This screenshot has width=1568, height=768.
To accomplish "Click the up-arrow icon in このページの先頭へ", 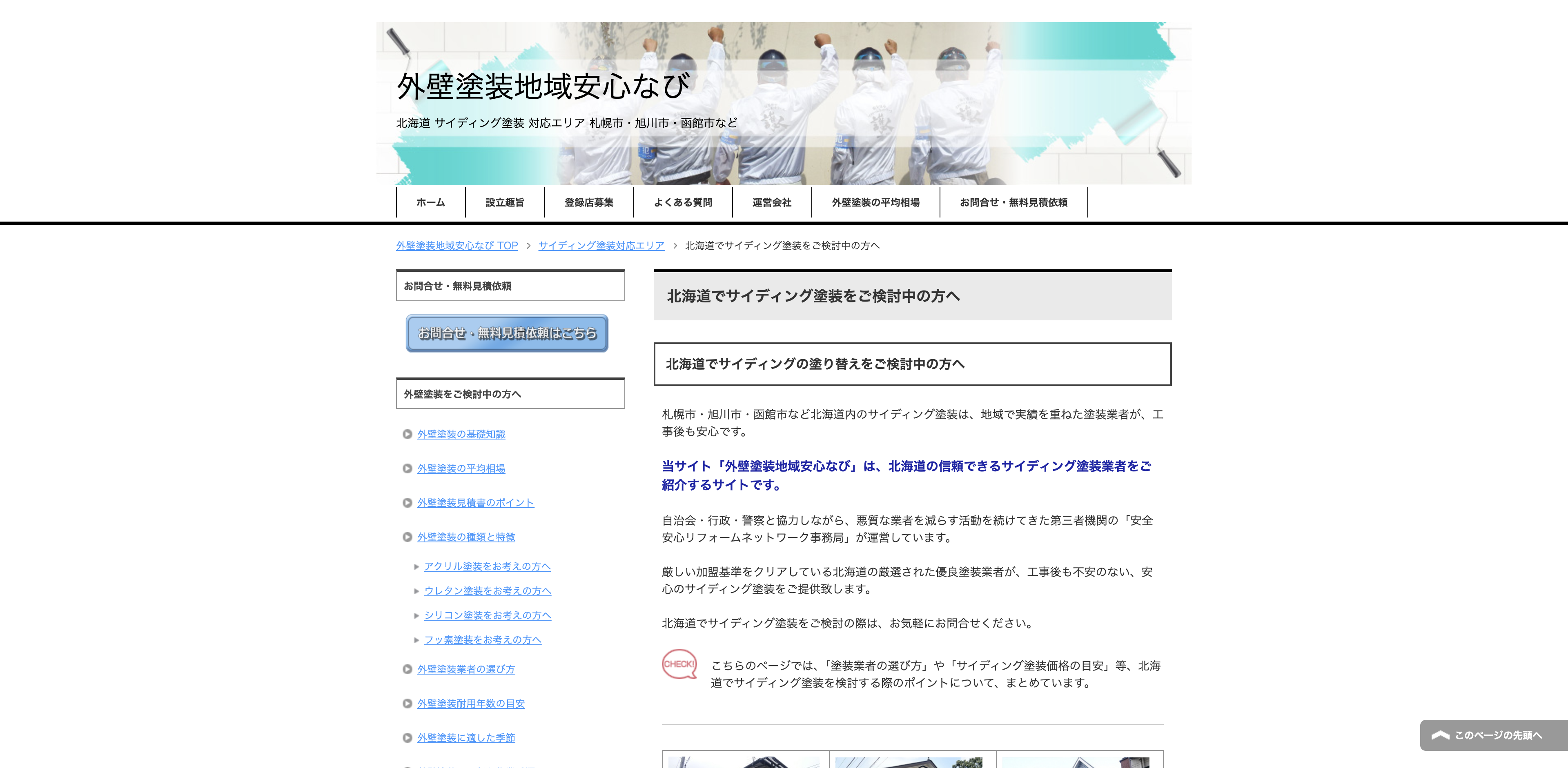I will click(1440, 735).
